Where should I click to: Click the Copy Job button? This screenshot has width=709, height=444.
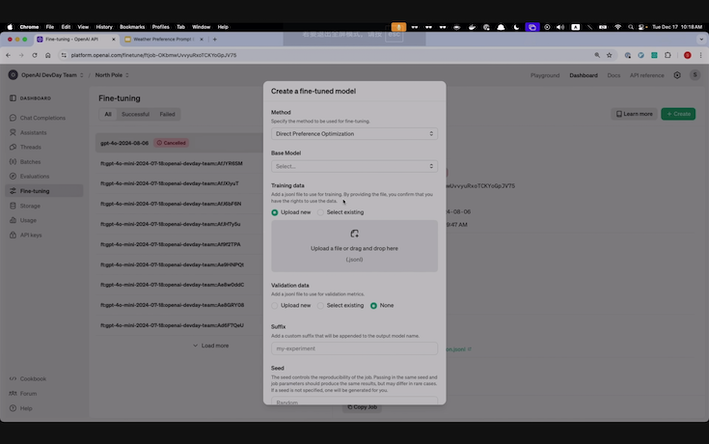[361, 407]
